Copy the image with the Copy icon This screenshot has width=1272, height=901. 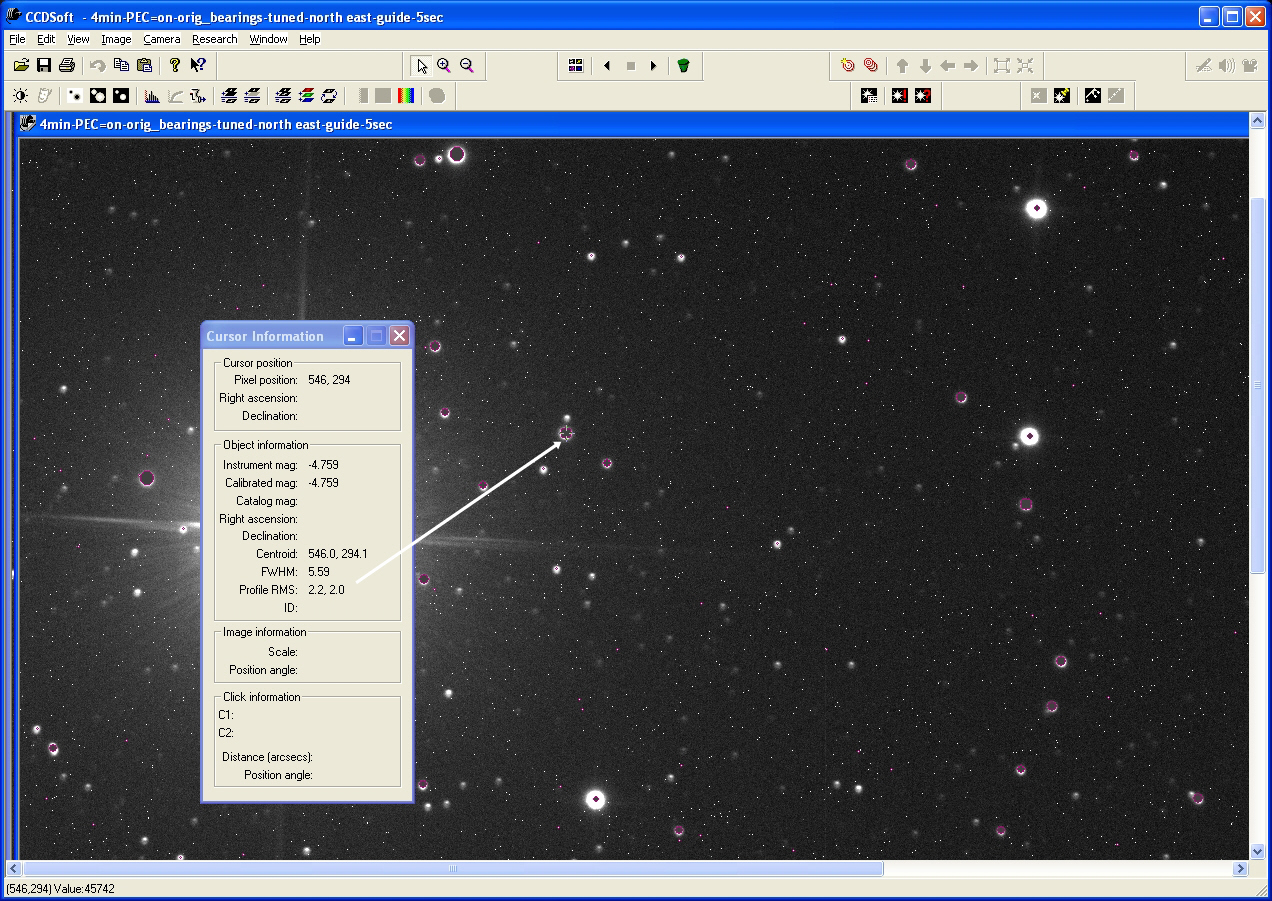pos(121,65)
